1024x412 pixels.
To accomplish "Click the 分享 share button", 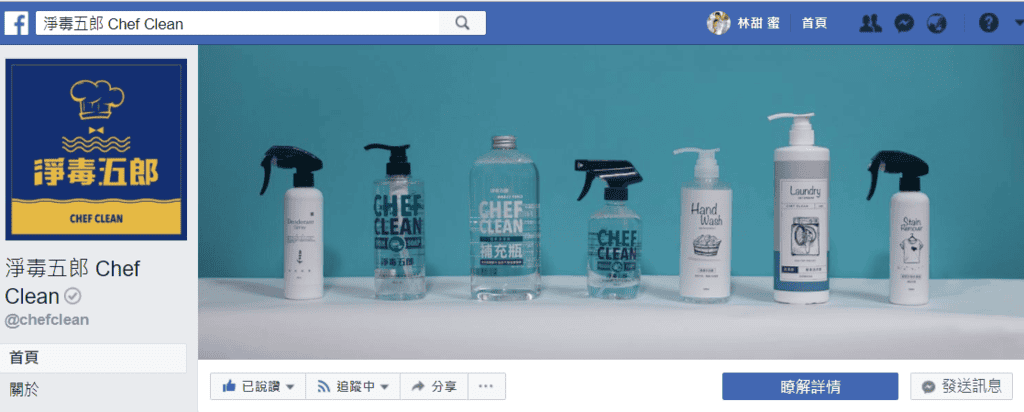I will click(434, 386).
